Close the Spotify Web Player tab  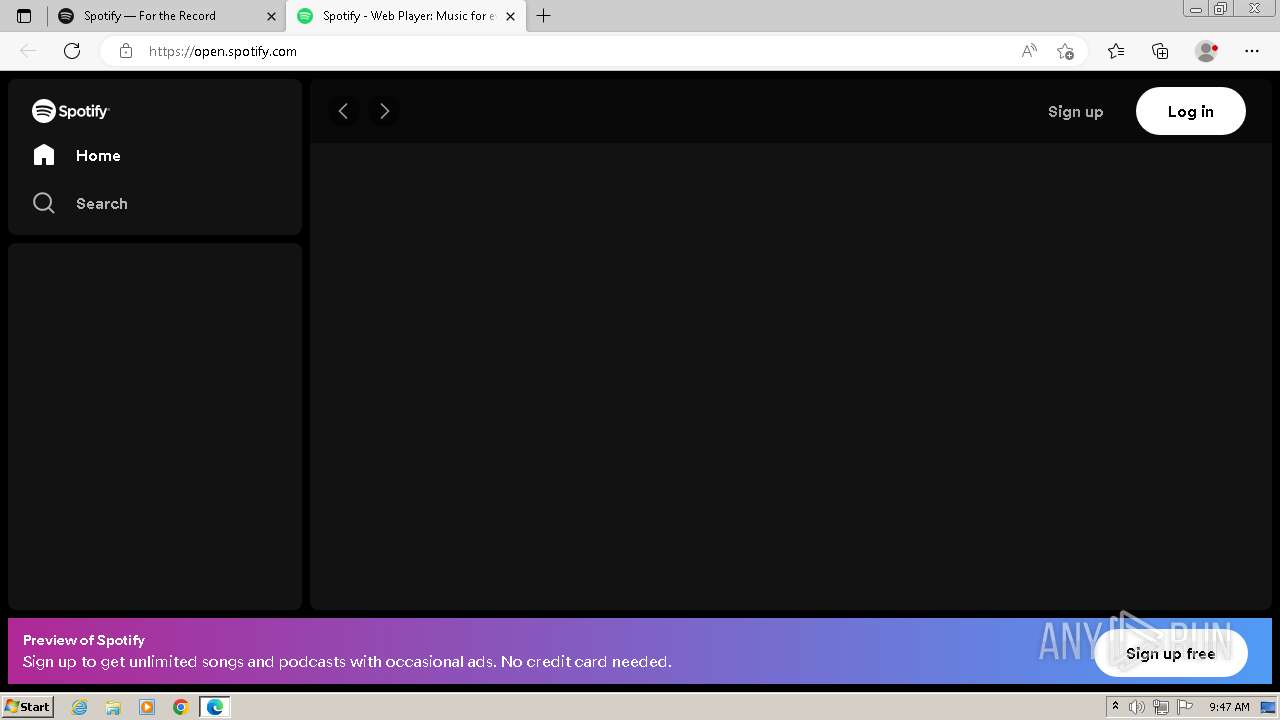510,16
